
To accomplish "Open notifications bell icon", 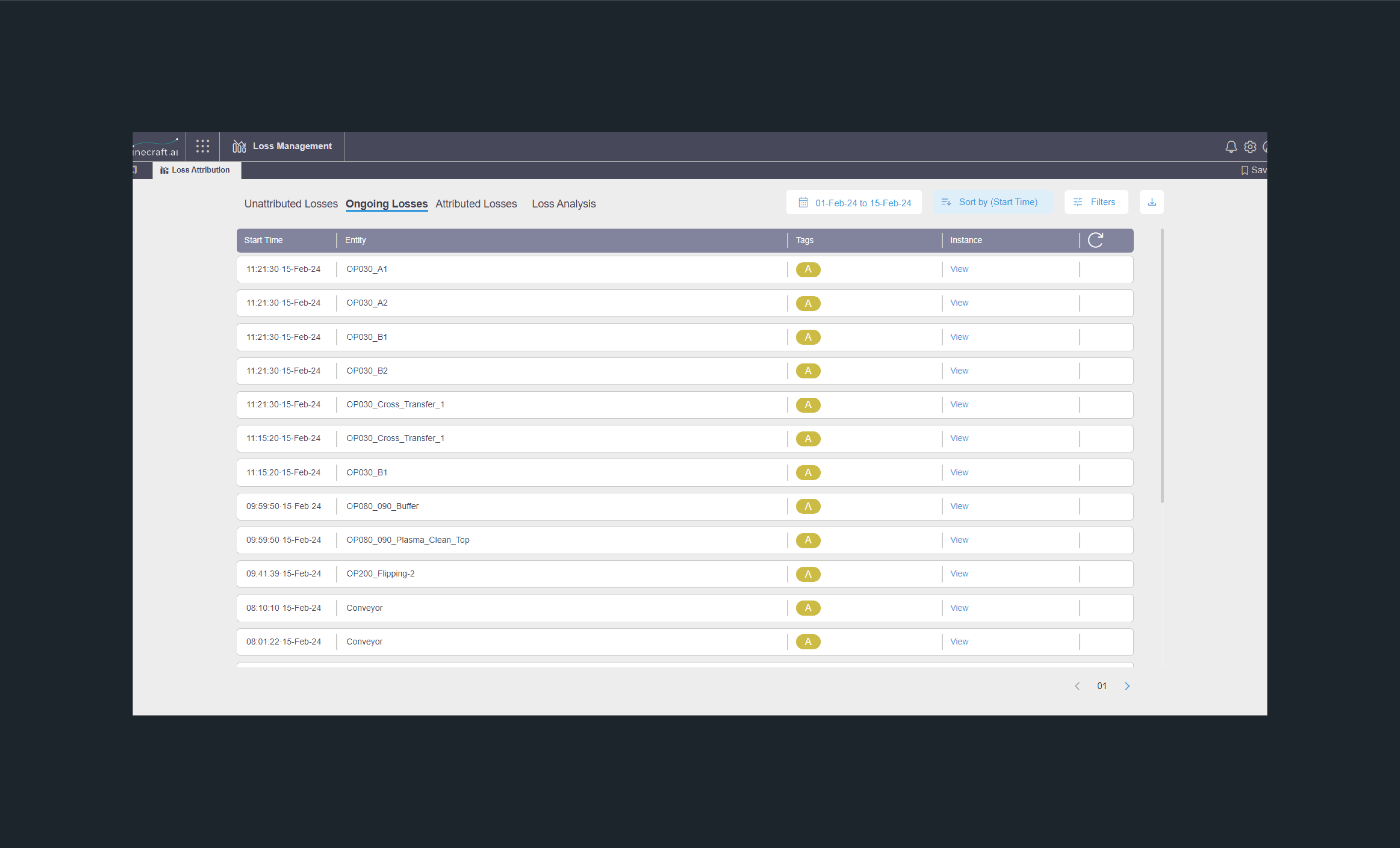I will pyautogui.click(x=1231, y=146).
